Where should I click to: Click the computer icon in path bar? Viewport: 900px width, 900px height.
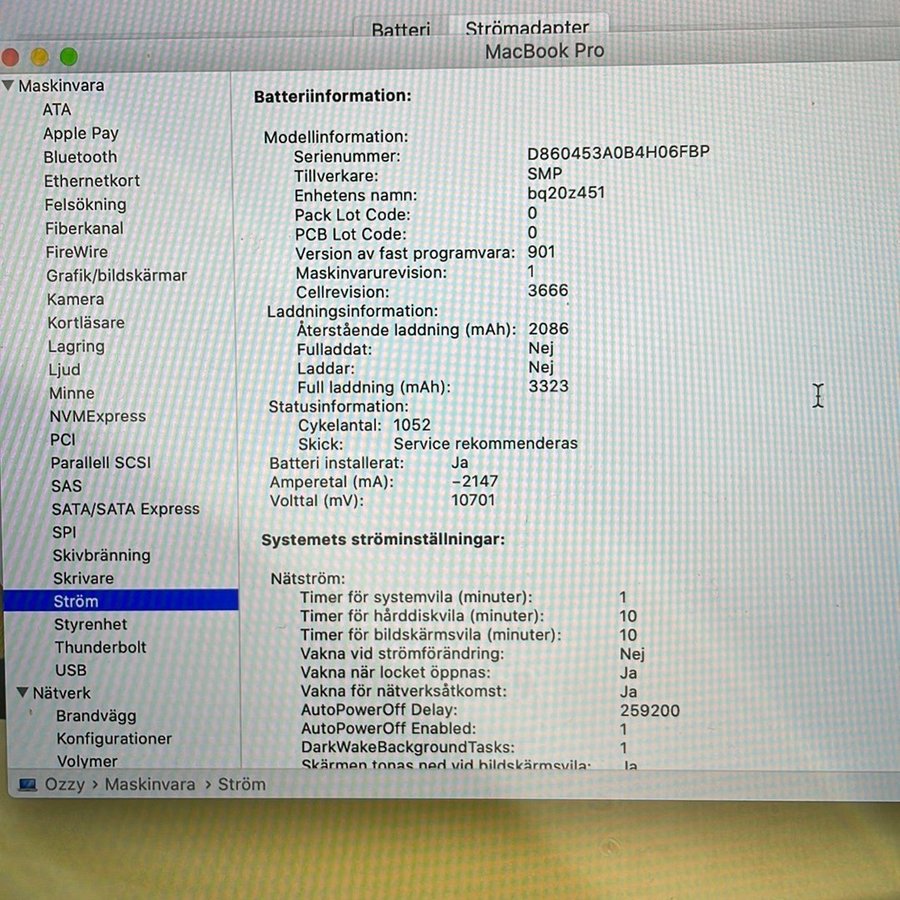(x=27, y=785)
